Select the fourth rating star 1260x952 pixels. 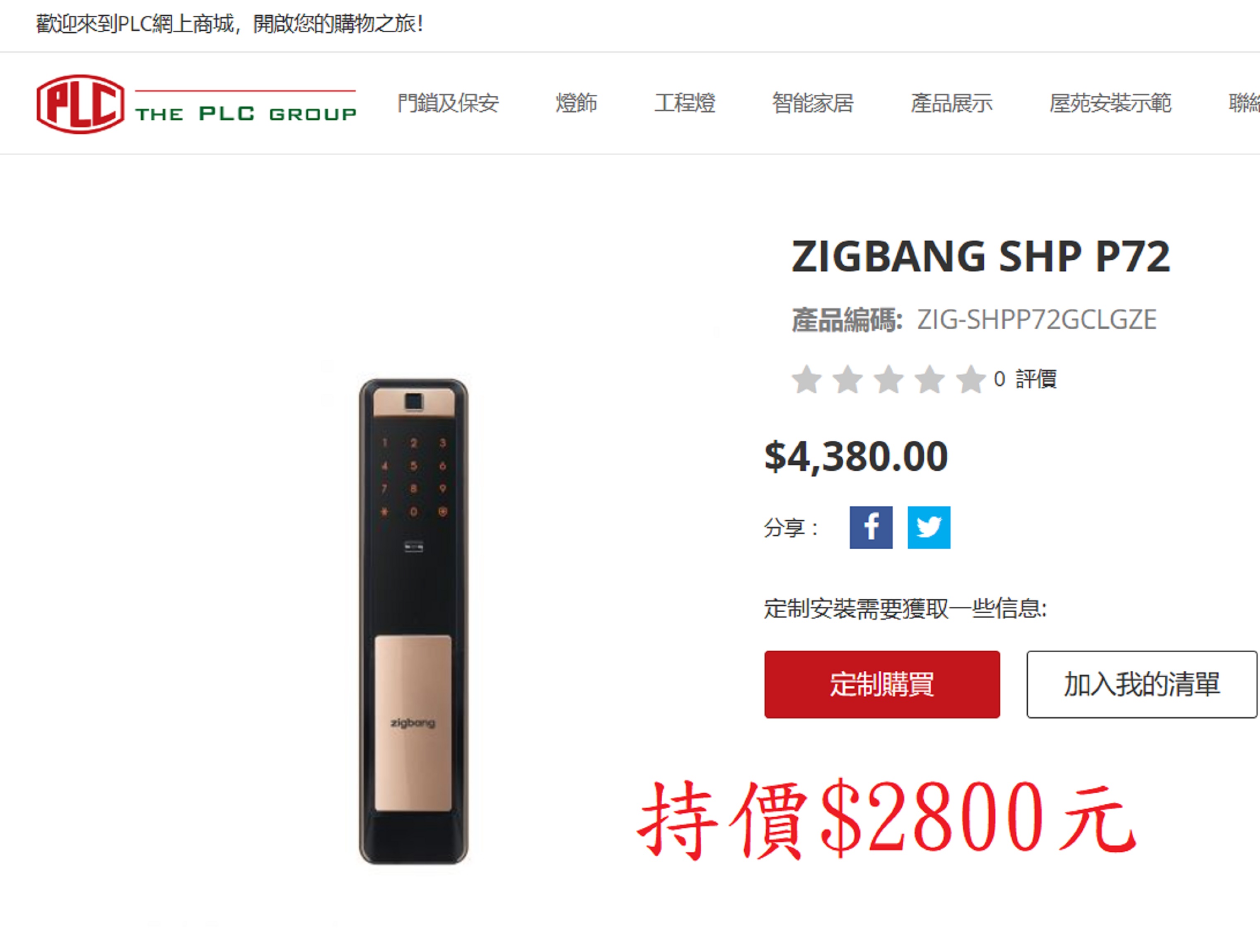point(929,379)
